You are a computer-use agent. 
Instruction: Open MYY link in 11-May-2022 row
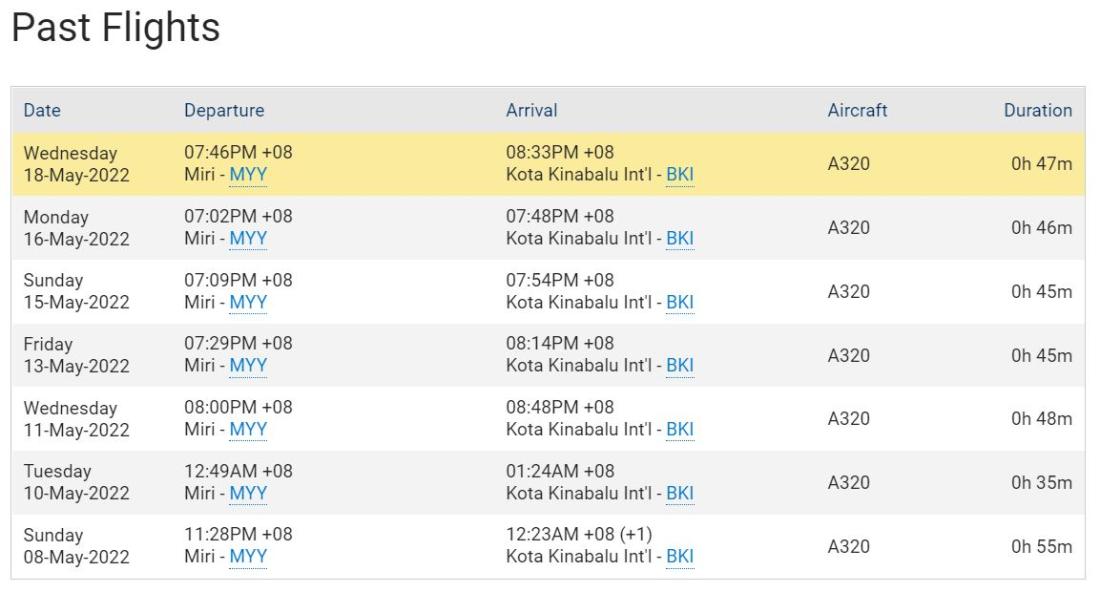(x=248, y=429)
